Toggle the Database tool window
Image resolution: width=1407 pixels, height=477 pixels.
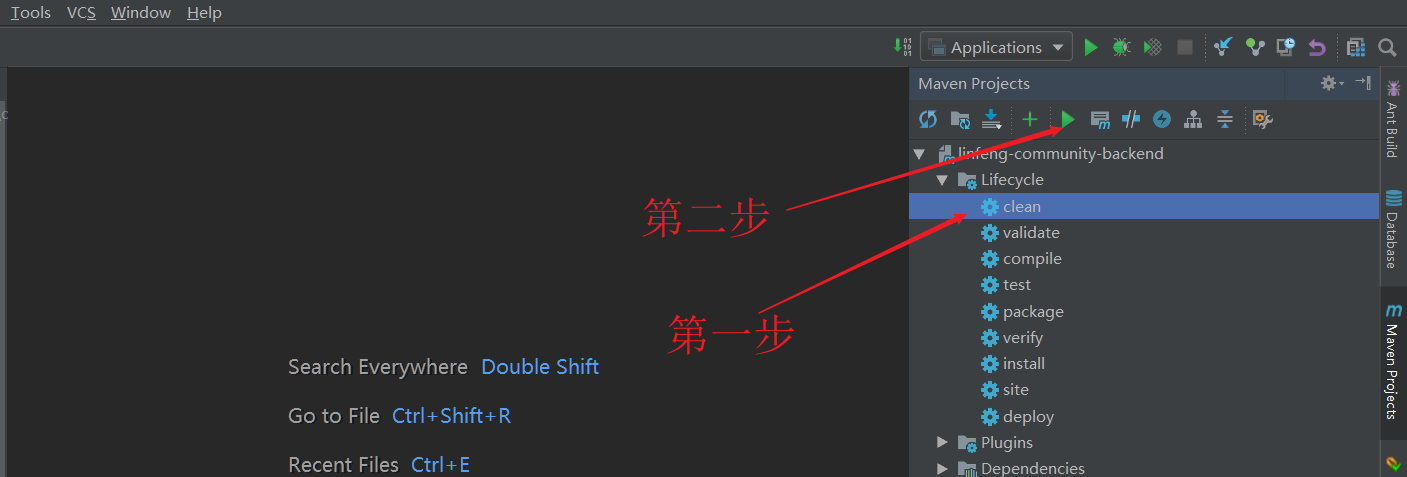[1392, 230]
